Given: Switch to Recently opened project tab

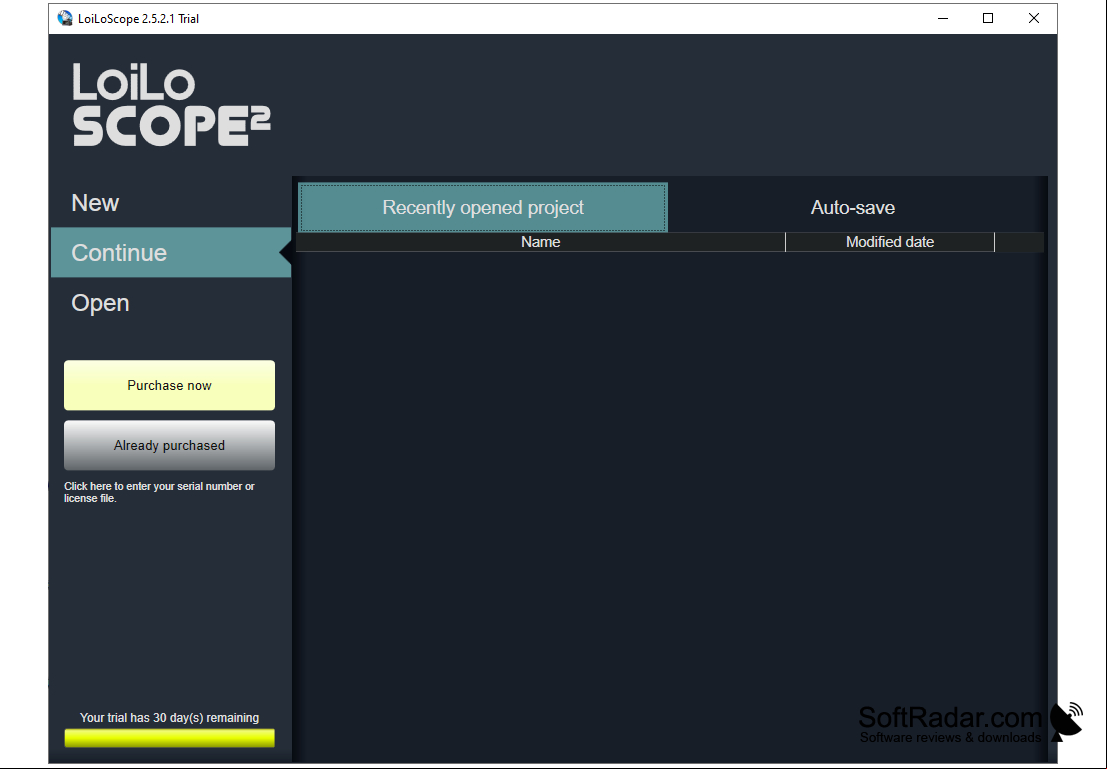Looking at the screenshot, I should [483, 208].
